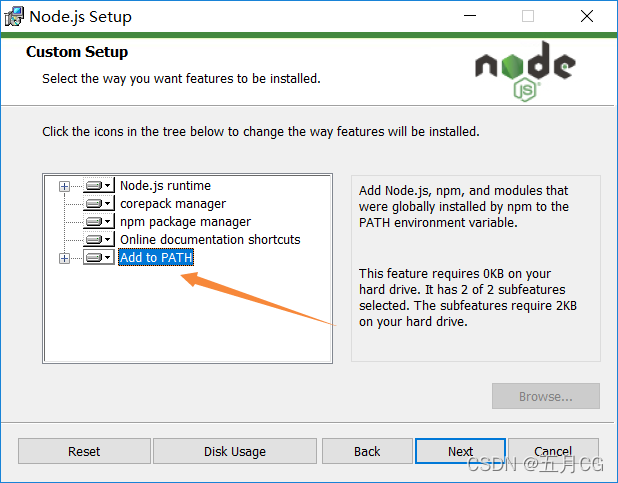Open install options for corepack manager
618x483 pixels.
pos(99,203)
